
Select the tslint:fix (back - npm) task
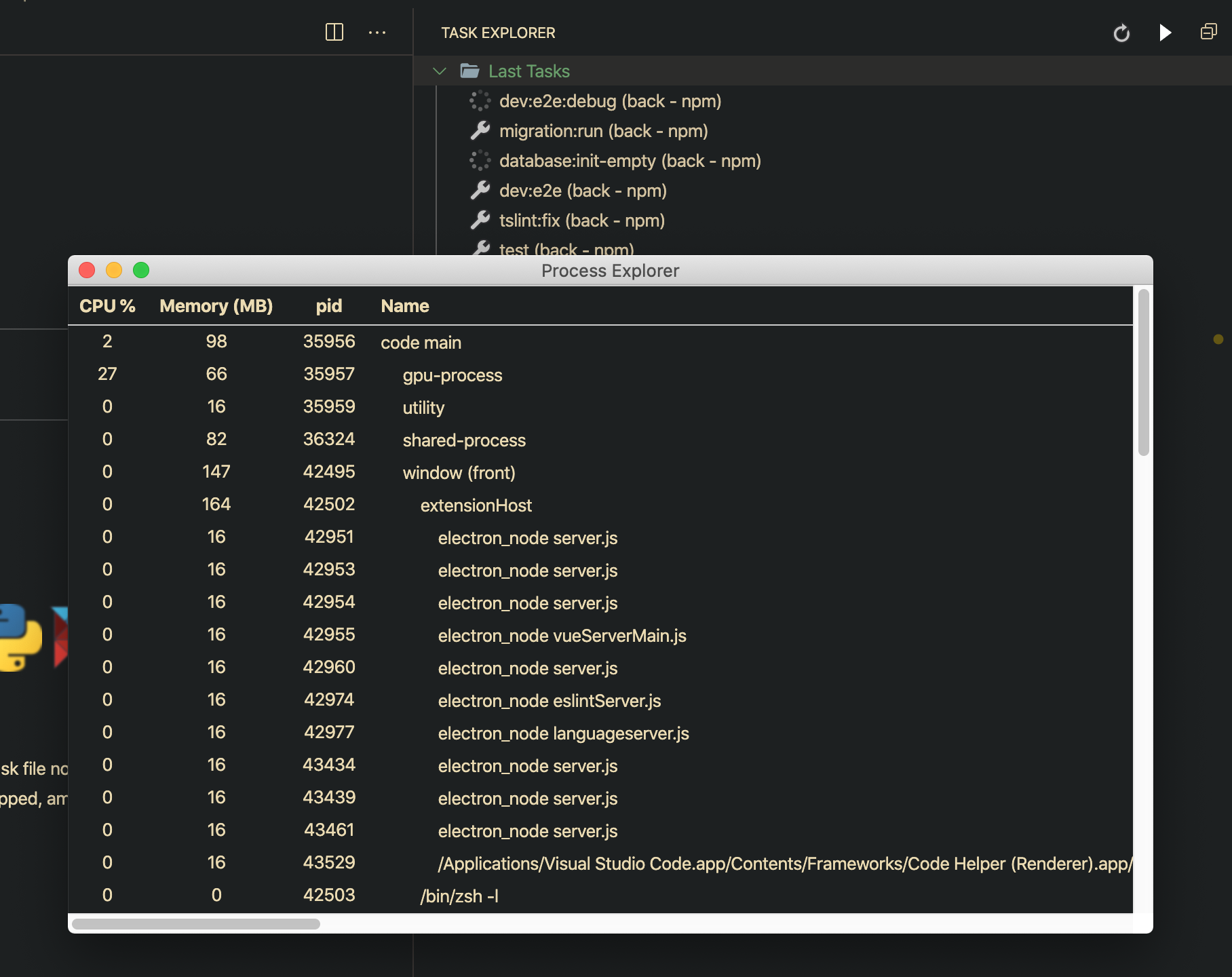click(x=581, y=220)
